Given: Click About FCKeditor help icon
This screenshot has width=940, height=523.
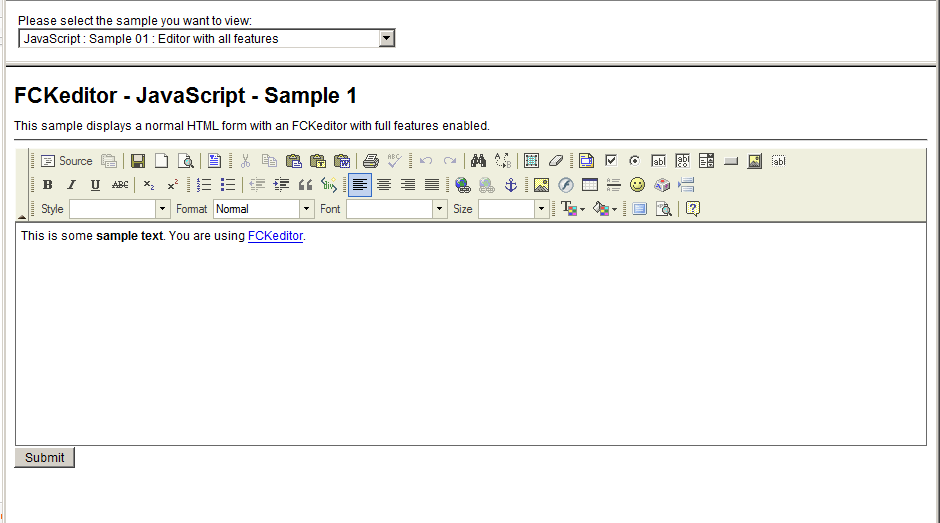Looking at the screenshot, I should [692, 209].
